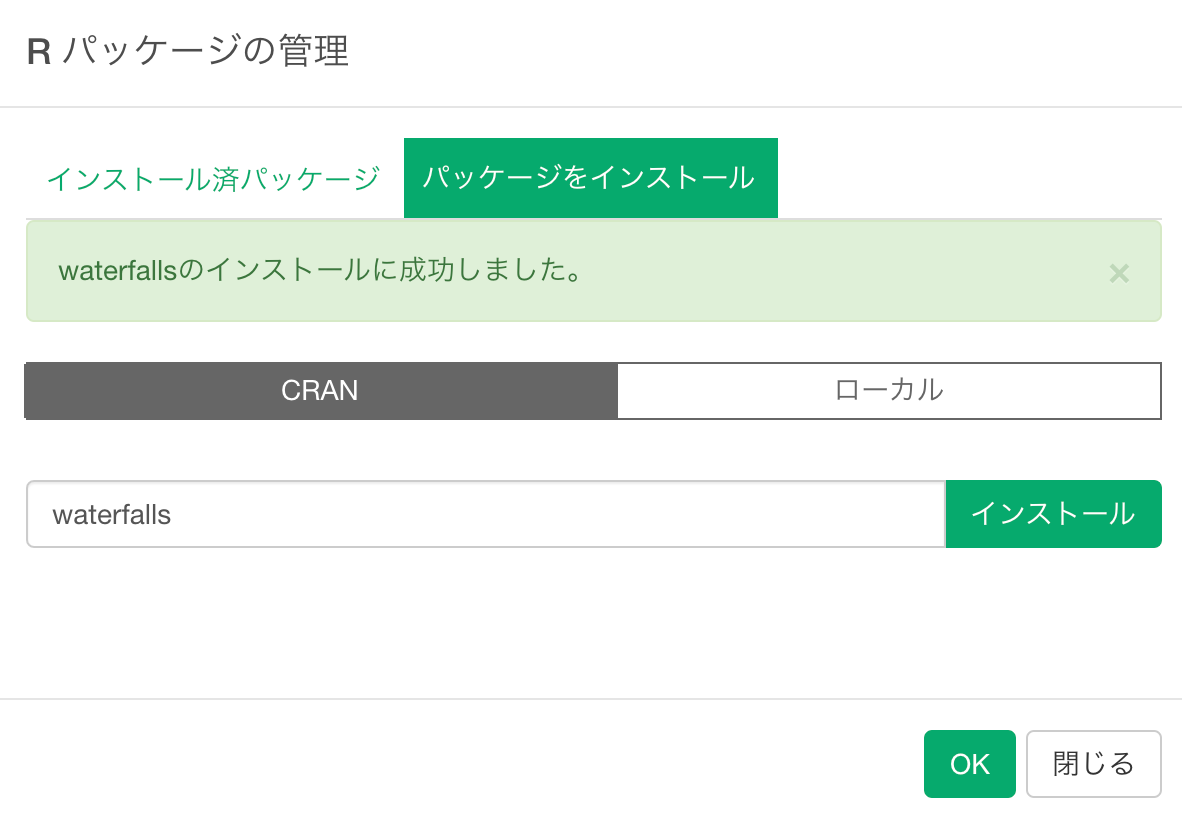Choose CRAN as the package source
Viewport: 1182px width, 818px height.
tap(320, 391)
